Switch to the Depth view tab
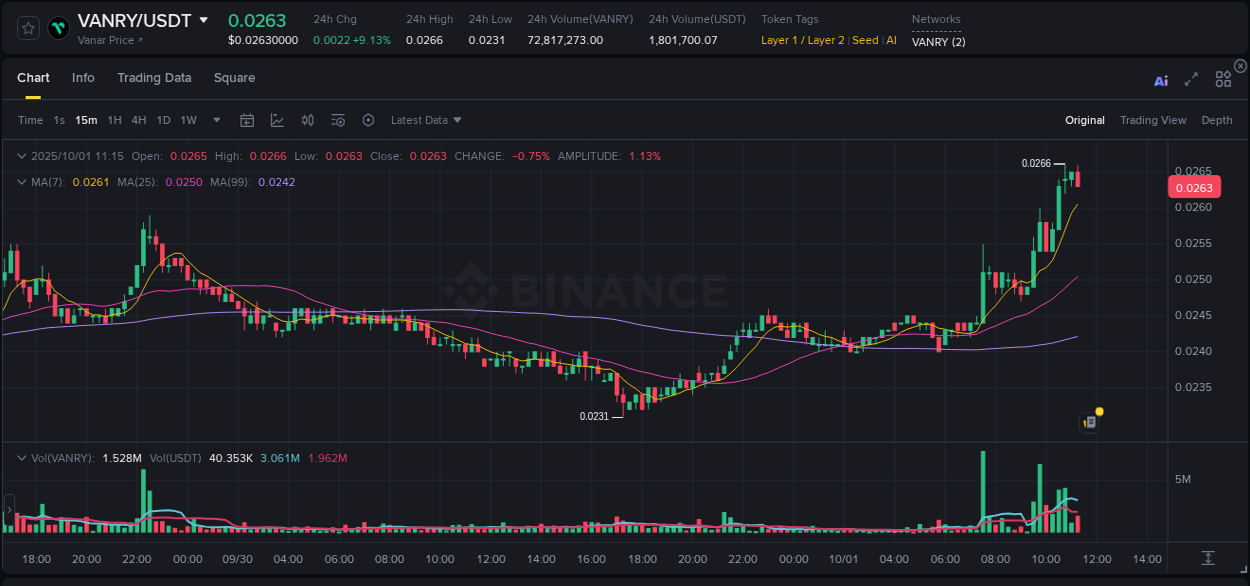 pos(1217,120)
